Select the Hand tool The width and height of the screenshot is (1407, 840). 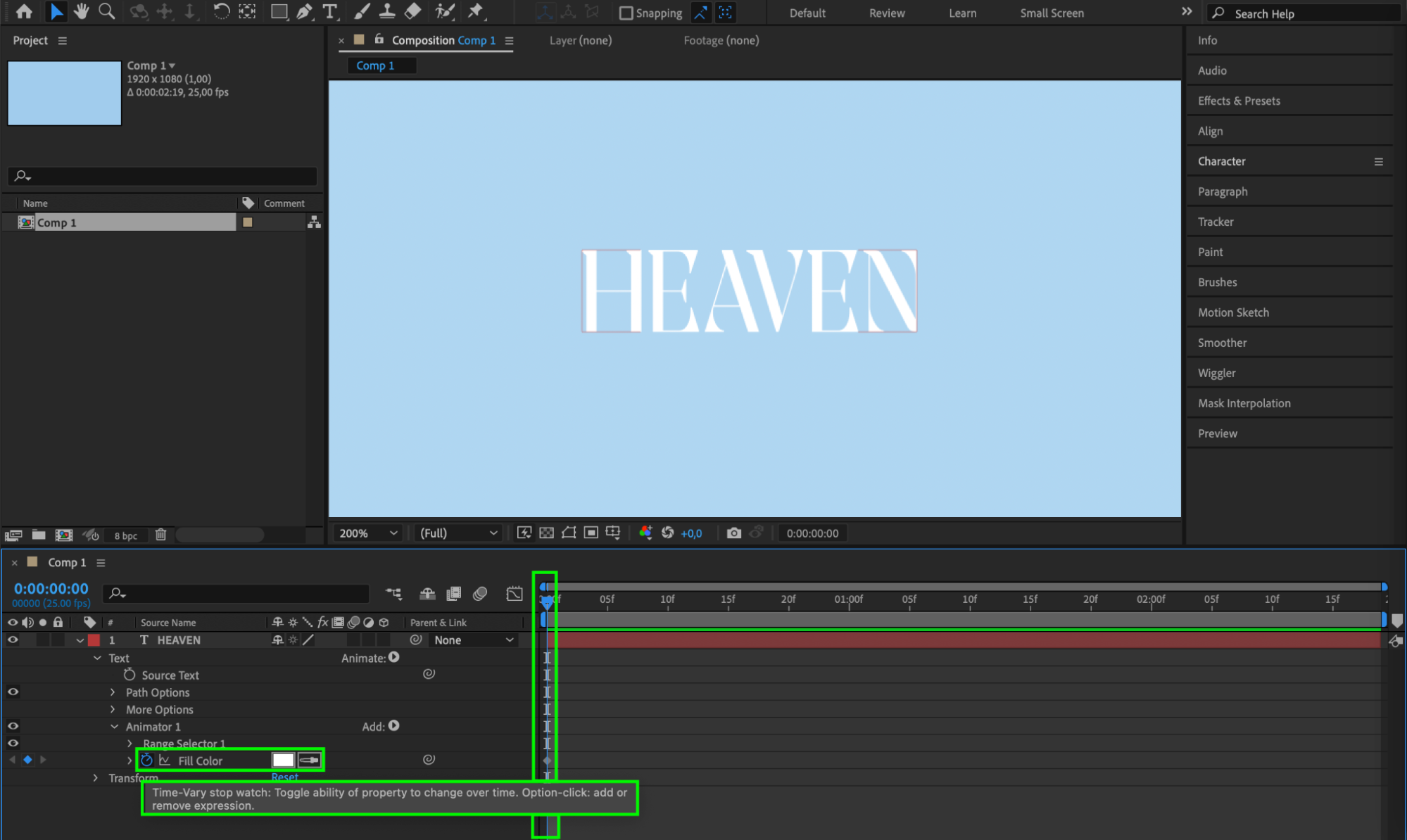click(82, 11)
